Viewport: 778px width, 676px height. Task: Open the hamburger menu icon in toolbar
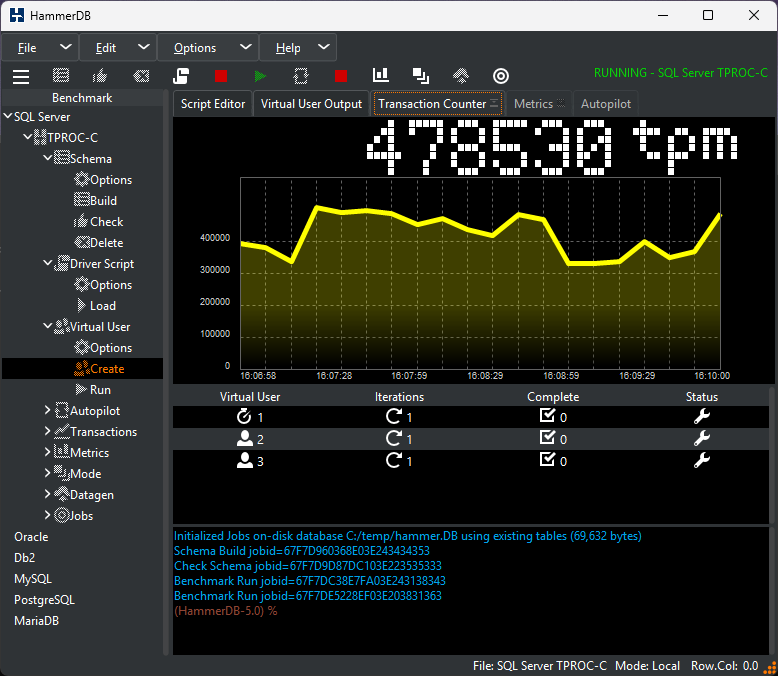pos(21,76)
